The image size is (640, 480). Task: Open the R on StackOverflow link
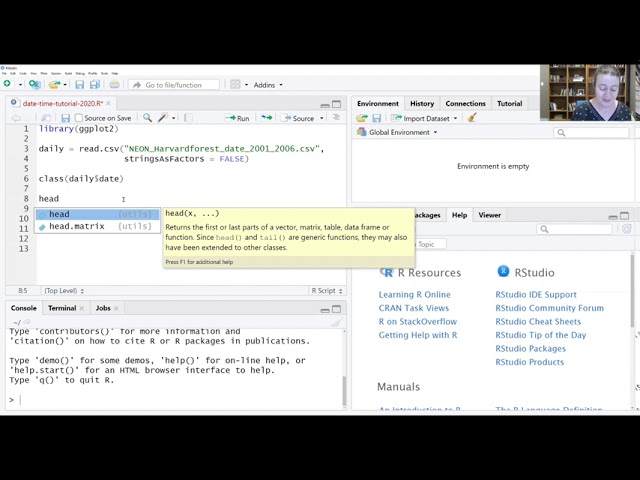(418, 322)
